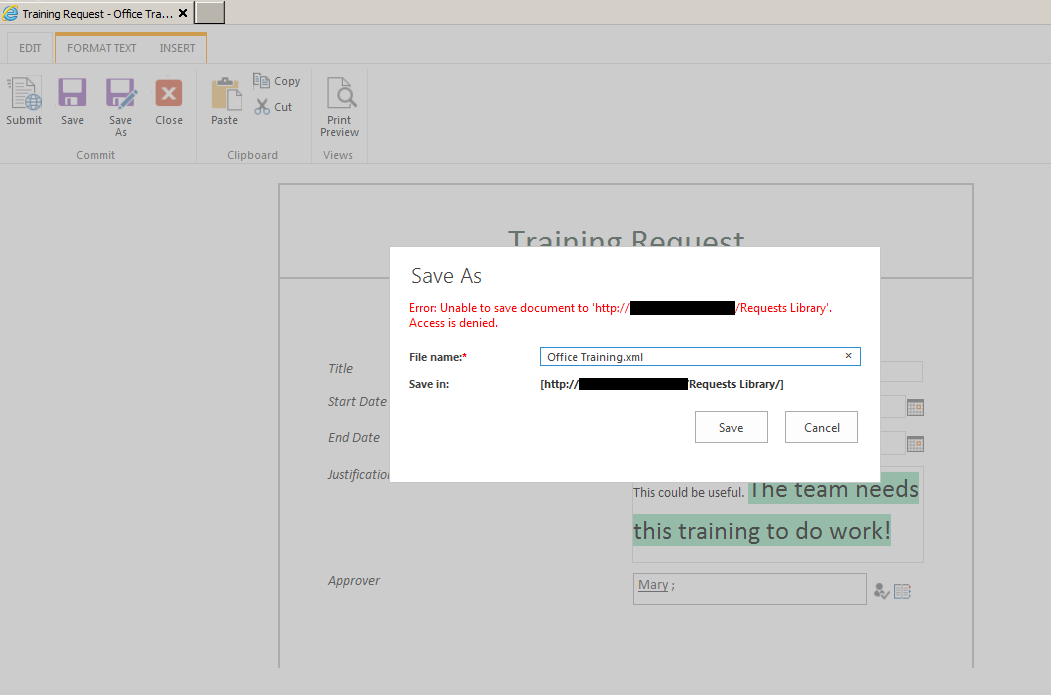The image size is (1051, 695).
Task: Switch to the EDIT ribbon tab
Action: 30,48
